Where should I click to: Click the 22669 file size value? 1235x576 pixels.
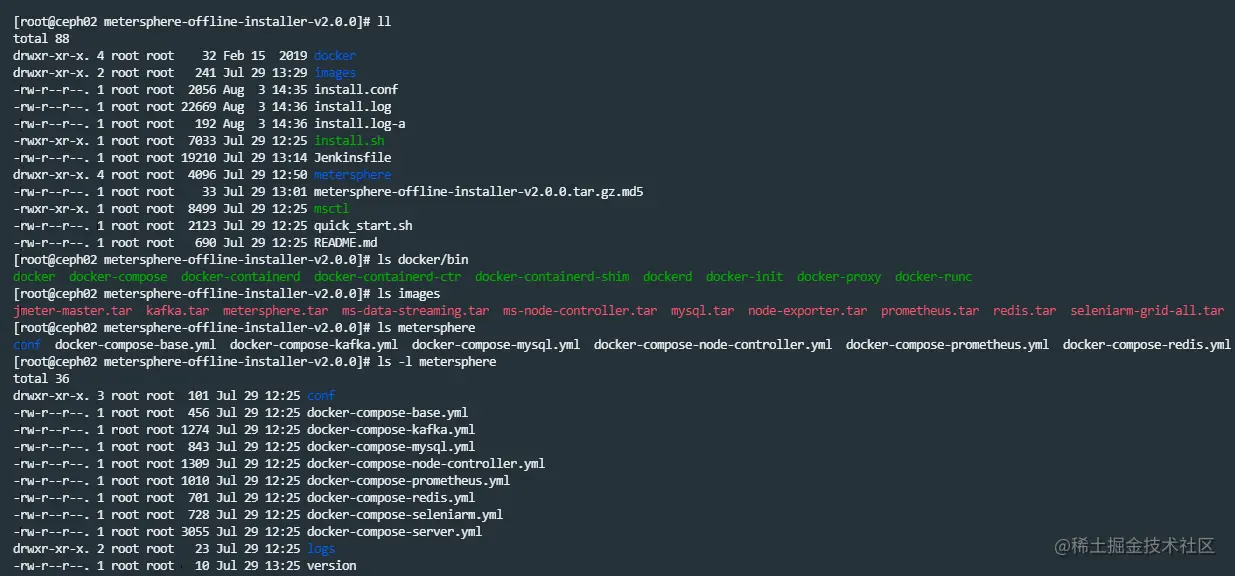tap(198, 107)
